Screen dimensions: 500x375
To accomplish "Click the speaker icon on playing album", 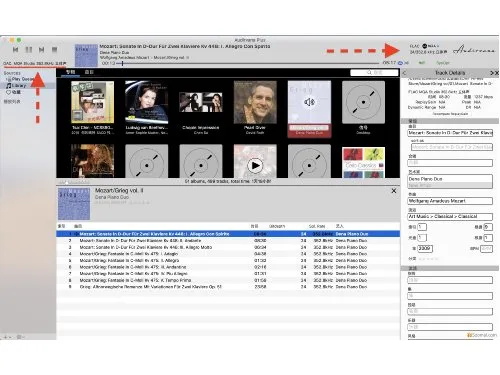I will click(309, 102).
